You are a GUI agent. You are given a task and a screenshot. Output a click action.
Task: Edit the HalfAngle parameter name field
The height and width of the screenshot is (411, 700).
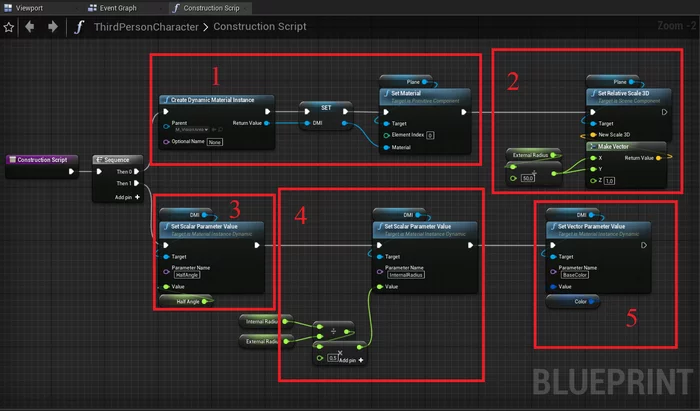187,275
